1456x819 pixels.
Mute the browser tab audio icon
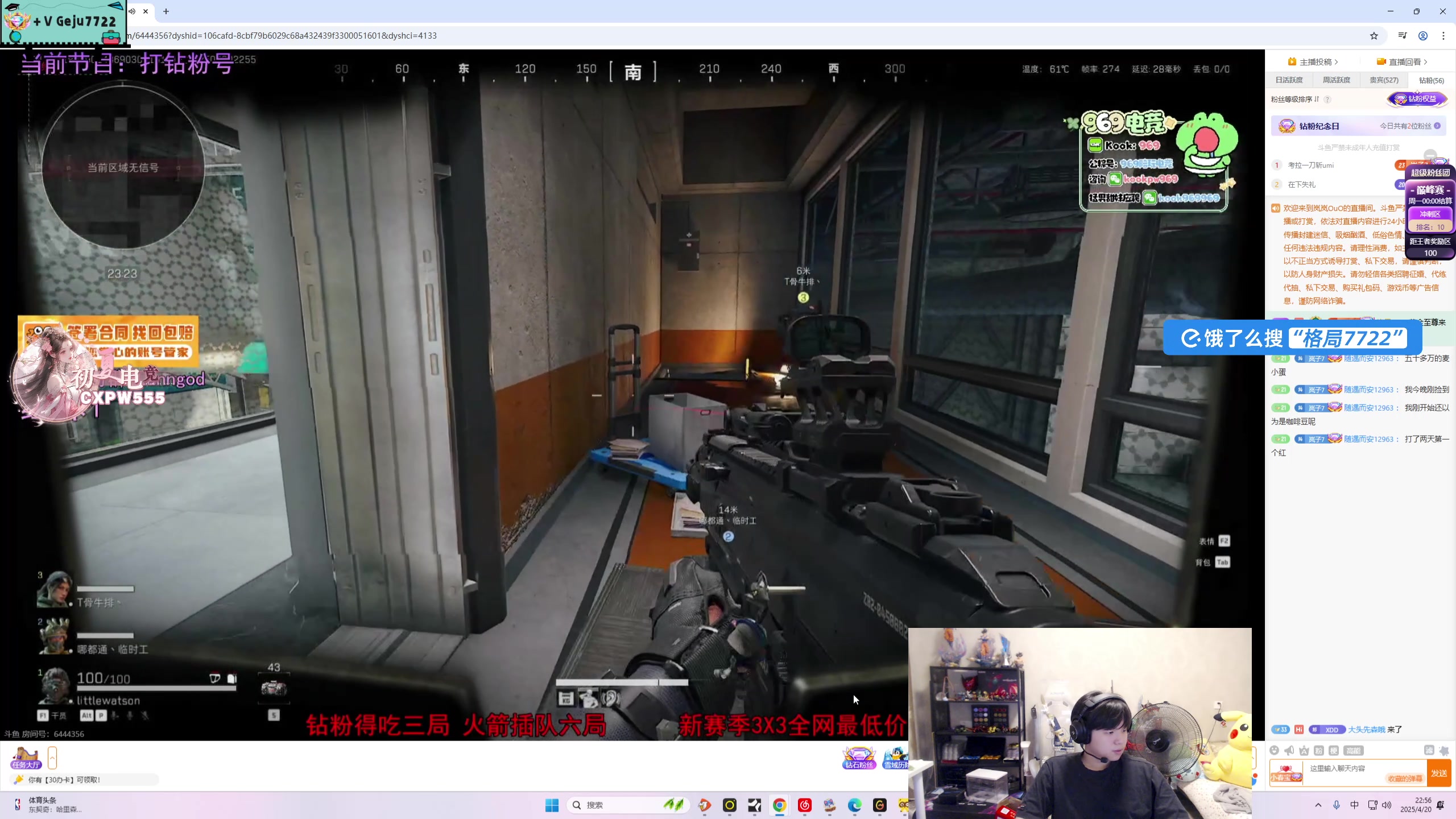pyautogui.click(x=132, y=11)
